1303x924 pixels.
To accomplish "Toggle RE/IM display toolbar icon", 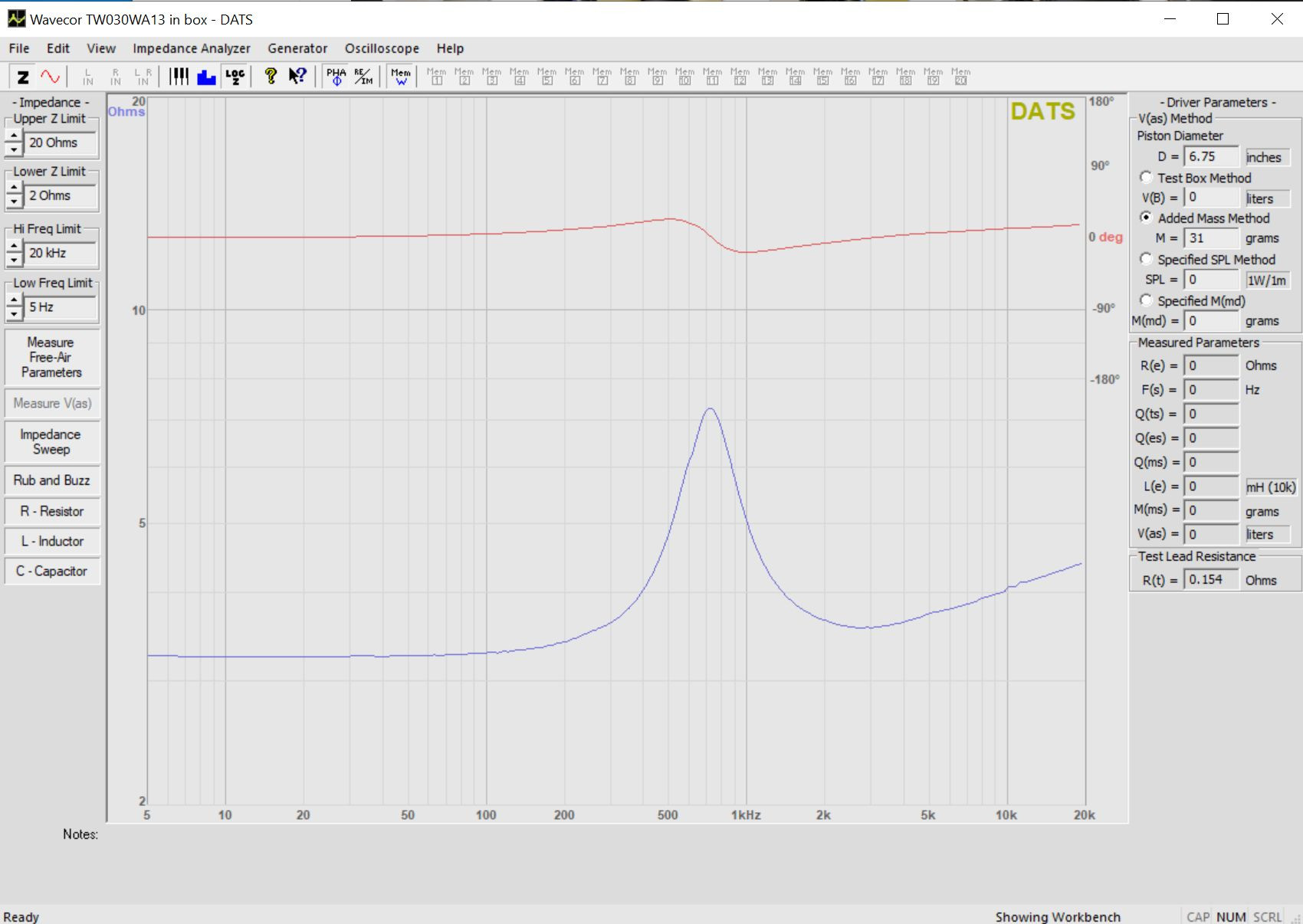I will tap(364, 77).
